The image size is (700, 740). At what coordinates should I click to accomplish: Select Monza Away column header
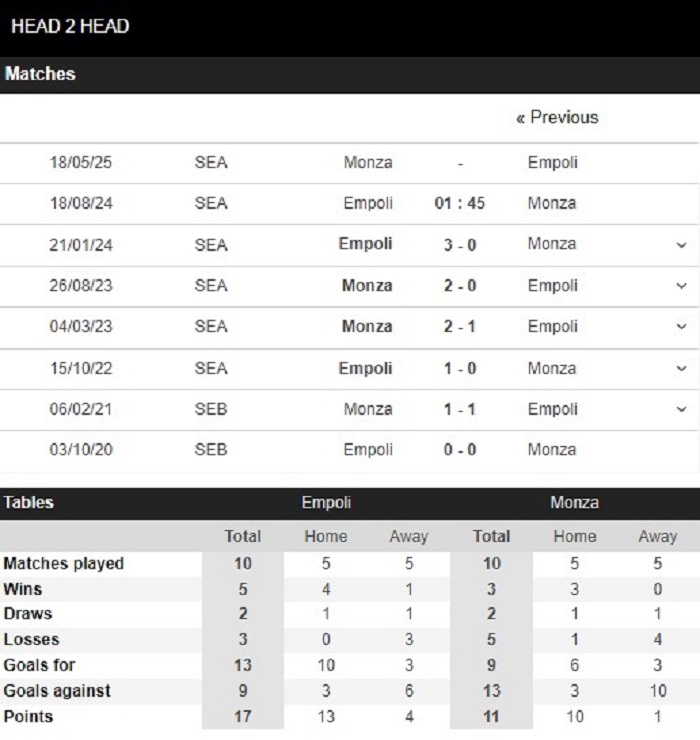(658, 537)
